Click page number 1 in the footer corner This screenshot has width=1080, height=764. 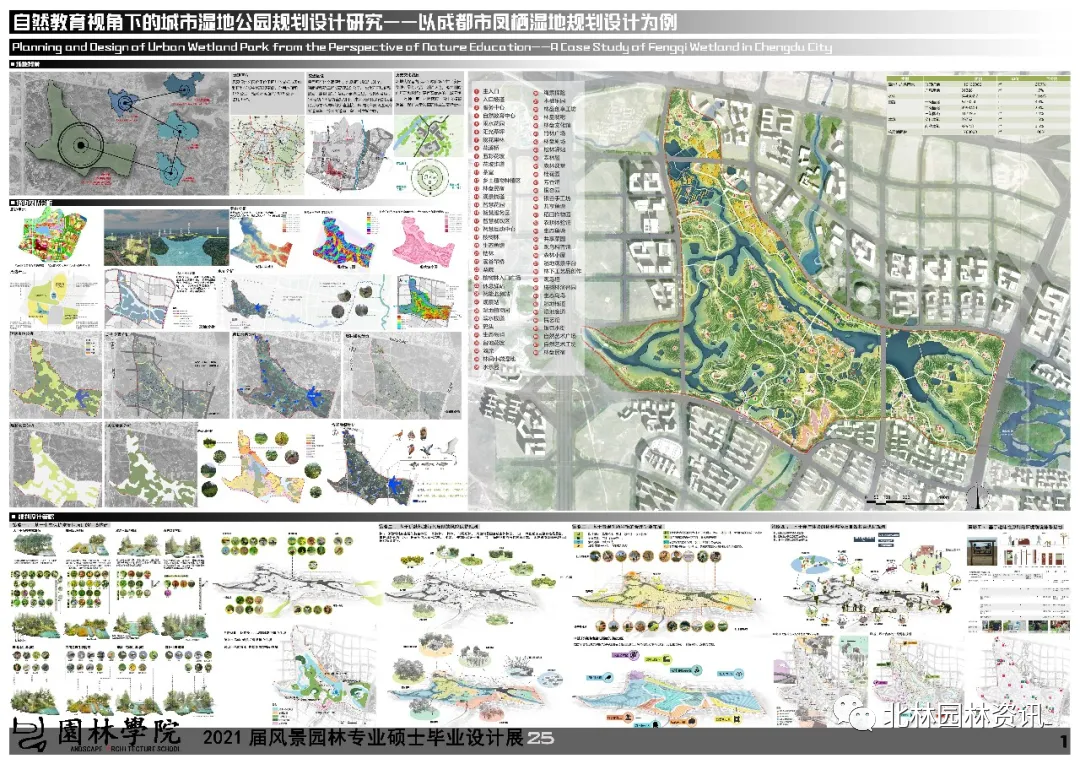click(x=1064, y=743)
